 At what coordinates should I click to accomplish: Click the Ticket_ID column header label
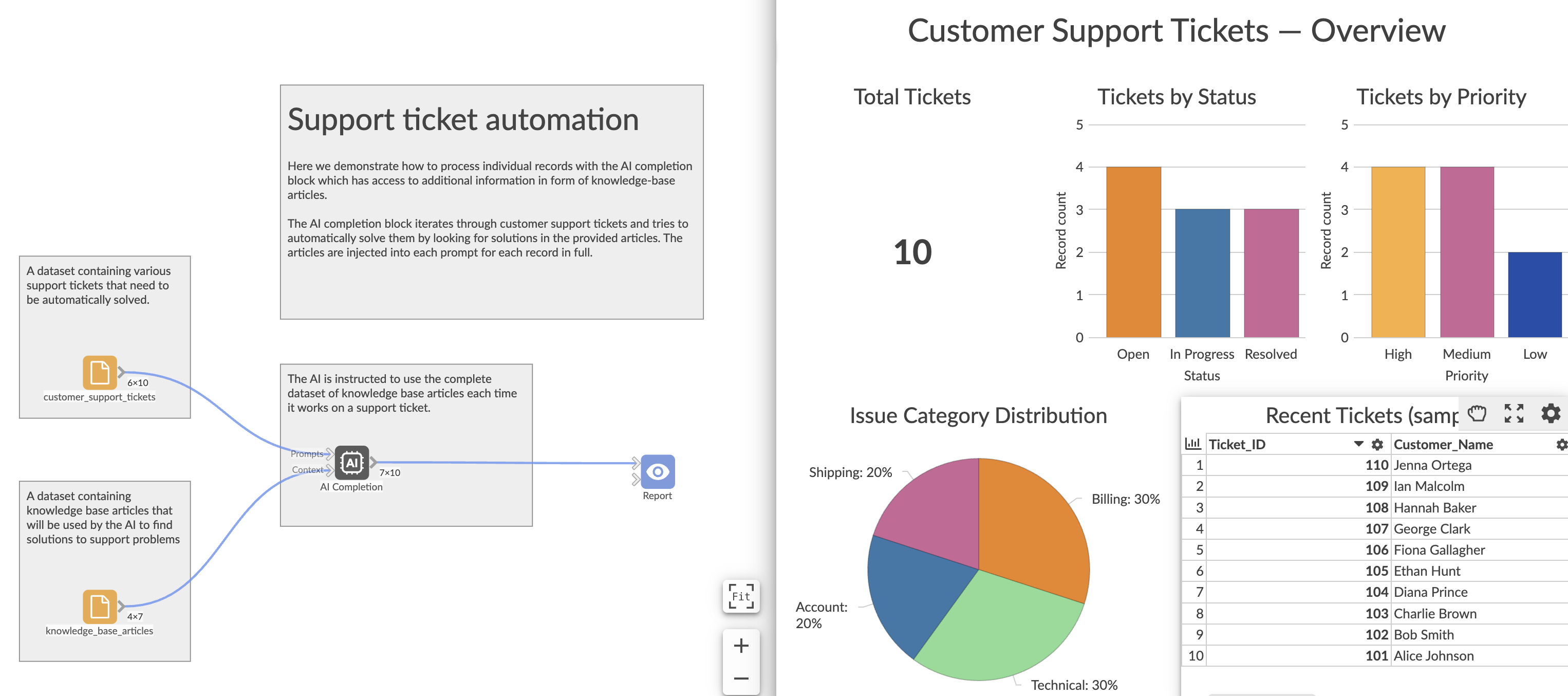click(1237, 445)
